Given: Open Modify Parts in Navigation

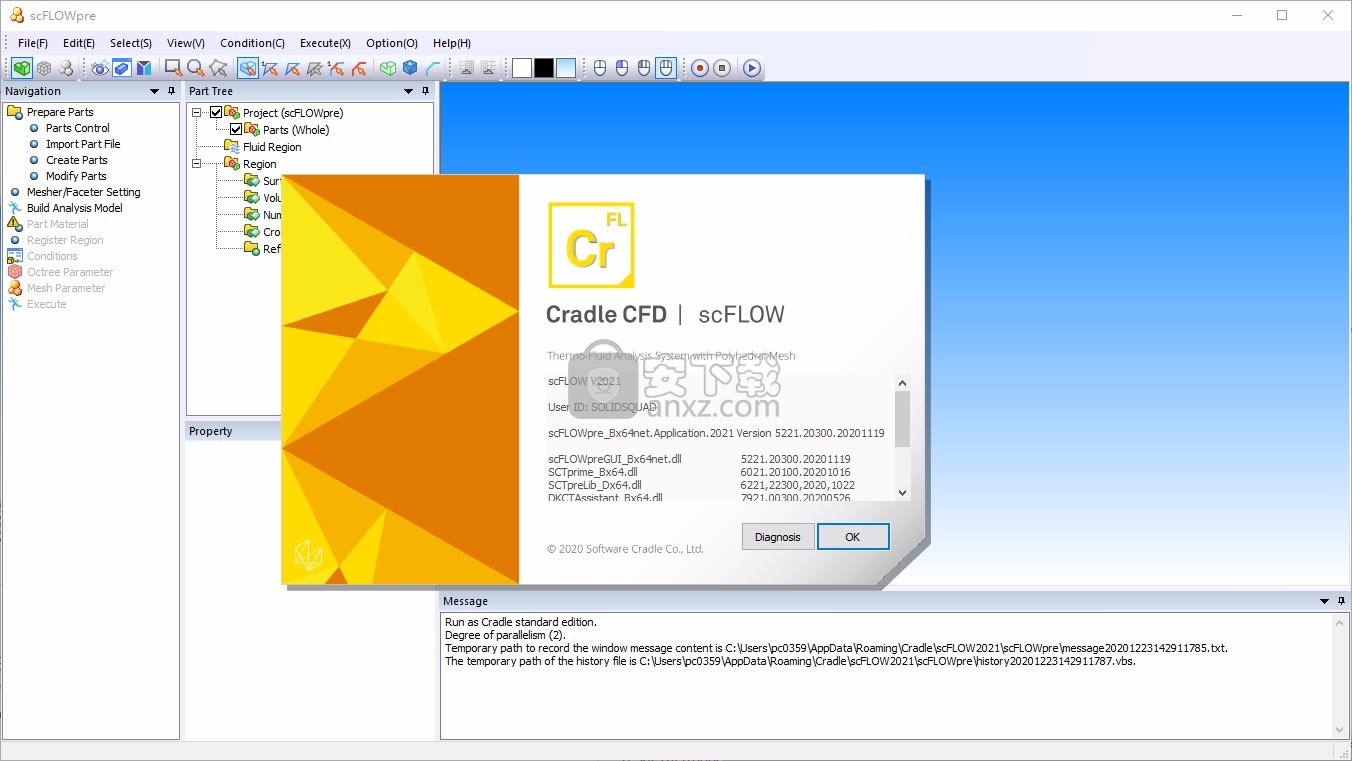Looking at the screenshot, I should coord(76,176).
